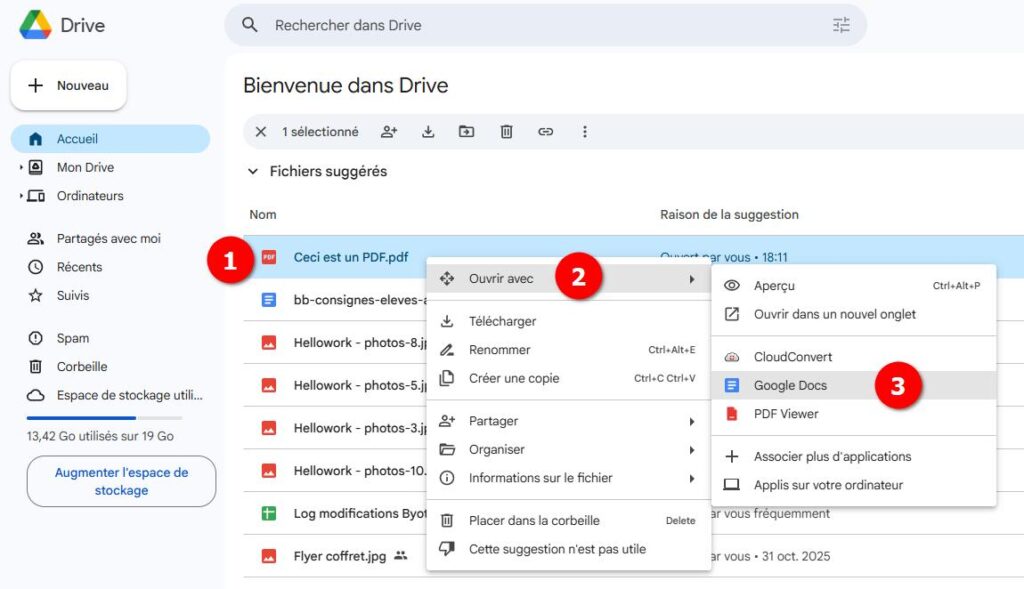The width and height of the screenshot is (1024, 589).
Task: Select the Flyer coffret.jpg file name
Action: click(340, 556)
